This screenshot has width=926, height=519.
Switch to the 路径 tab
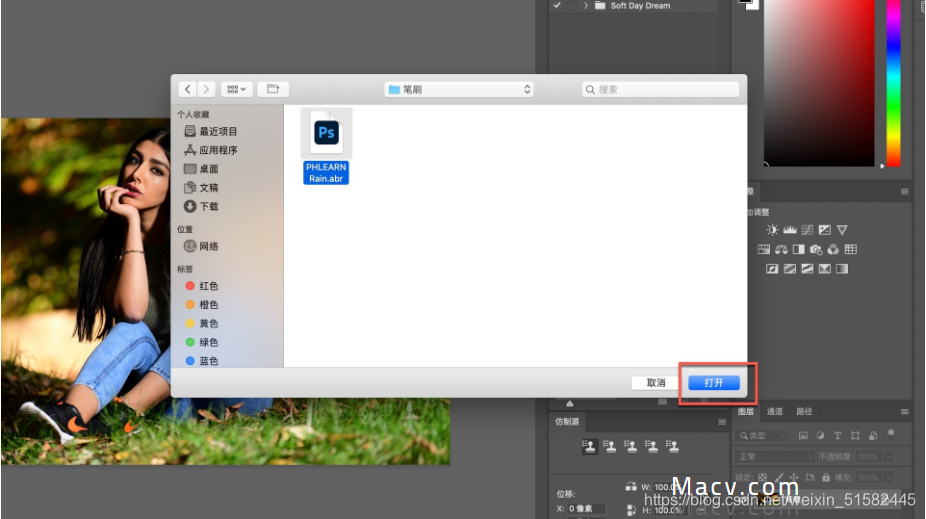(x=804, y=412)
